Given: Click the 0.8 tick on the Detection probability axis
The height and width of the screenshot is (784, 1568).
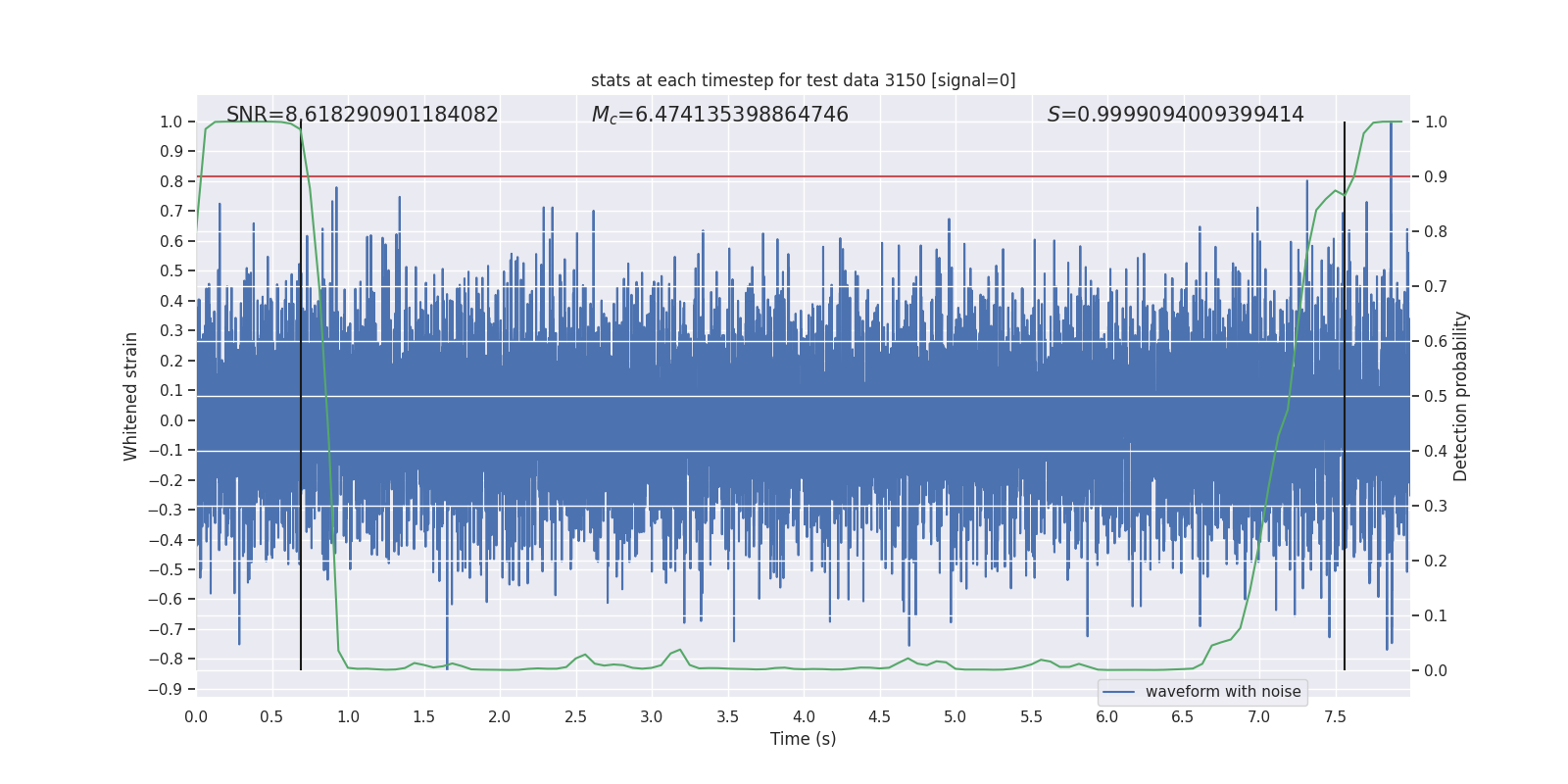Looking at the screenshot, I should (x=1436, y=232).
